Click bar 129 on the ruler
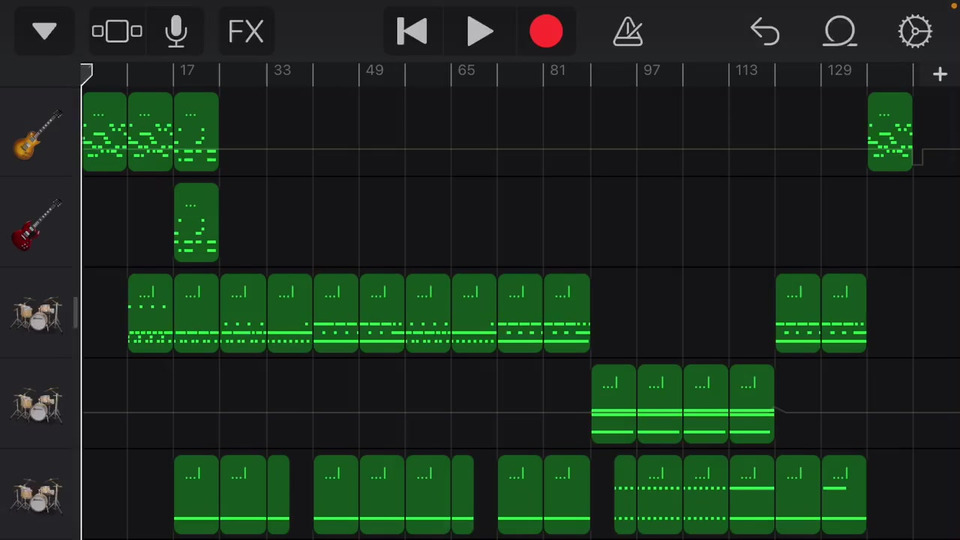The image size is (960, 540). click(x=839, y=70)
